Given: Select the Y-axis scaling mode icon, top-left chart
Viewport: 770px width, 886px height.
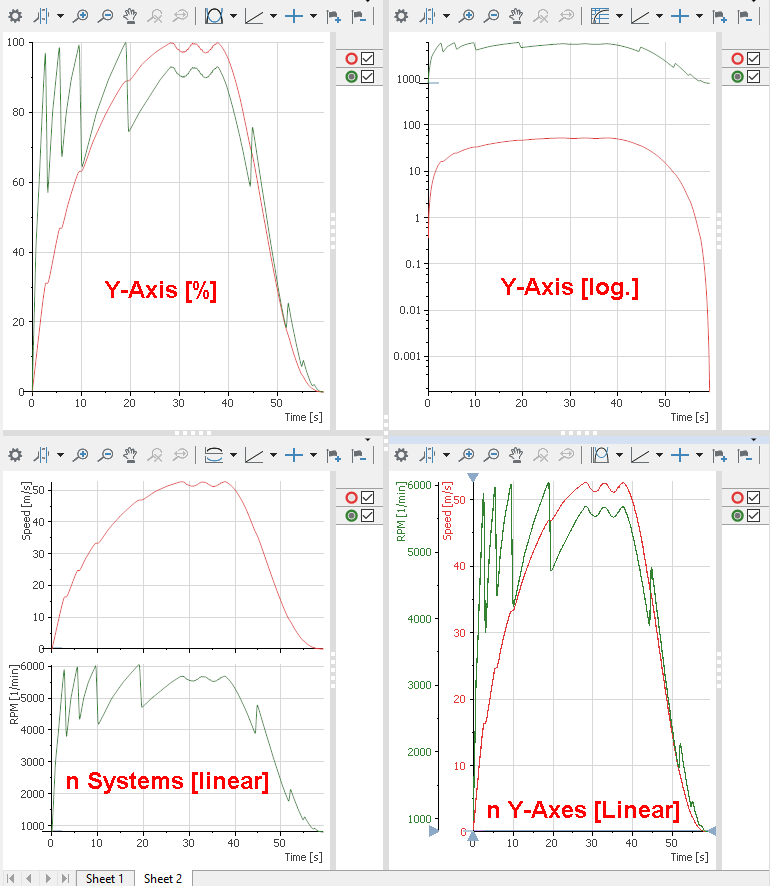Looking at the screenshot, I should (x=213, y=16).
